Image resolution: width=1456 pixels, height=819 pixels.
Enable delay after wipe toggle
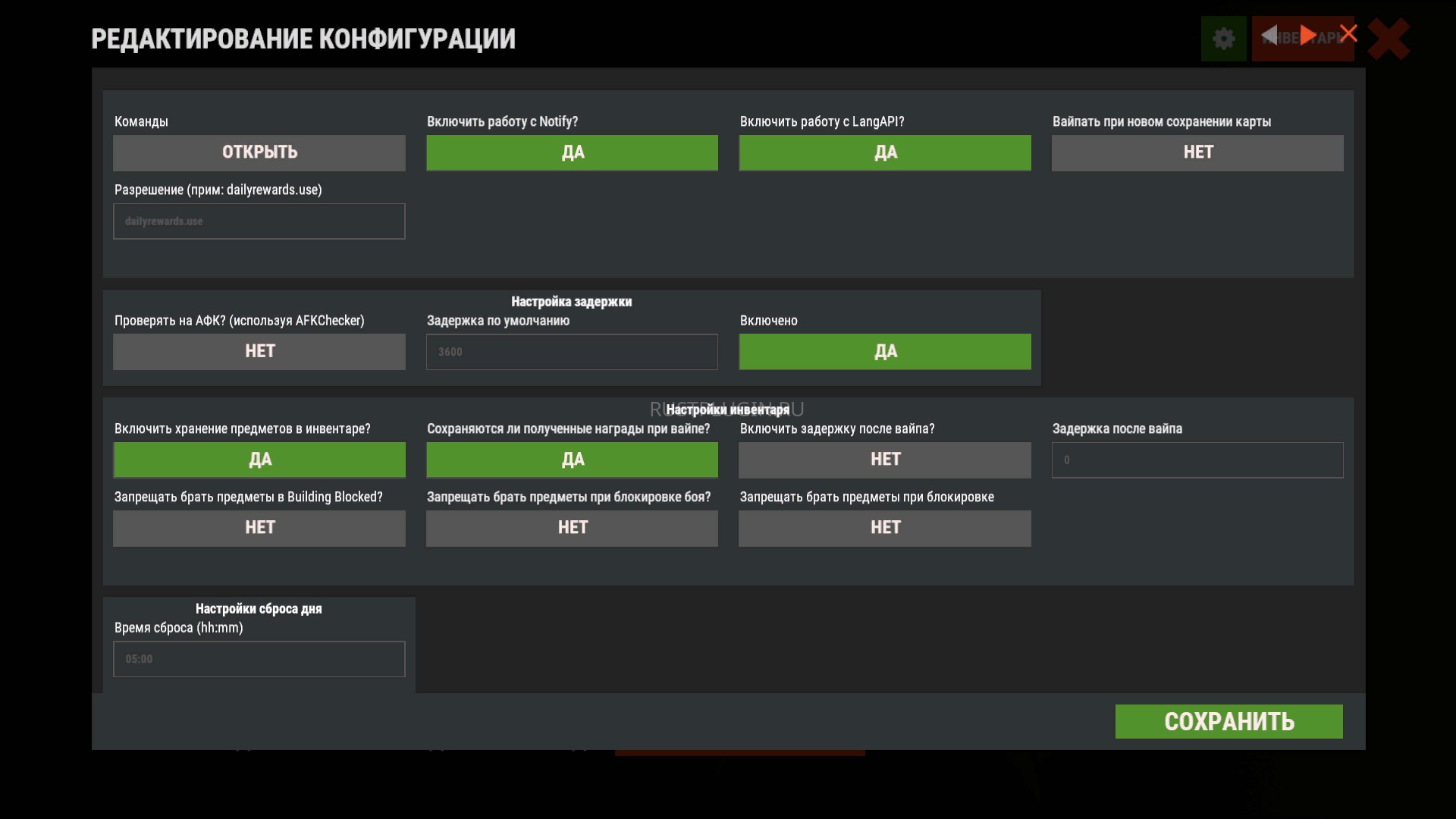coord(885,460)
